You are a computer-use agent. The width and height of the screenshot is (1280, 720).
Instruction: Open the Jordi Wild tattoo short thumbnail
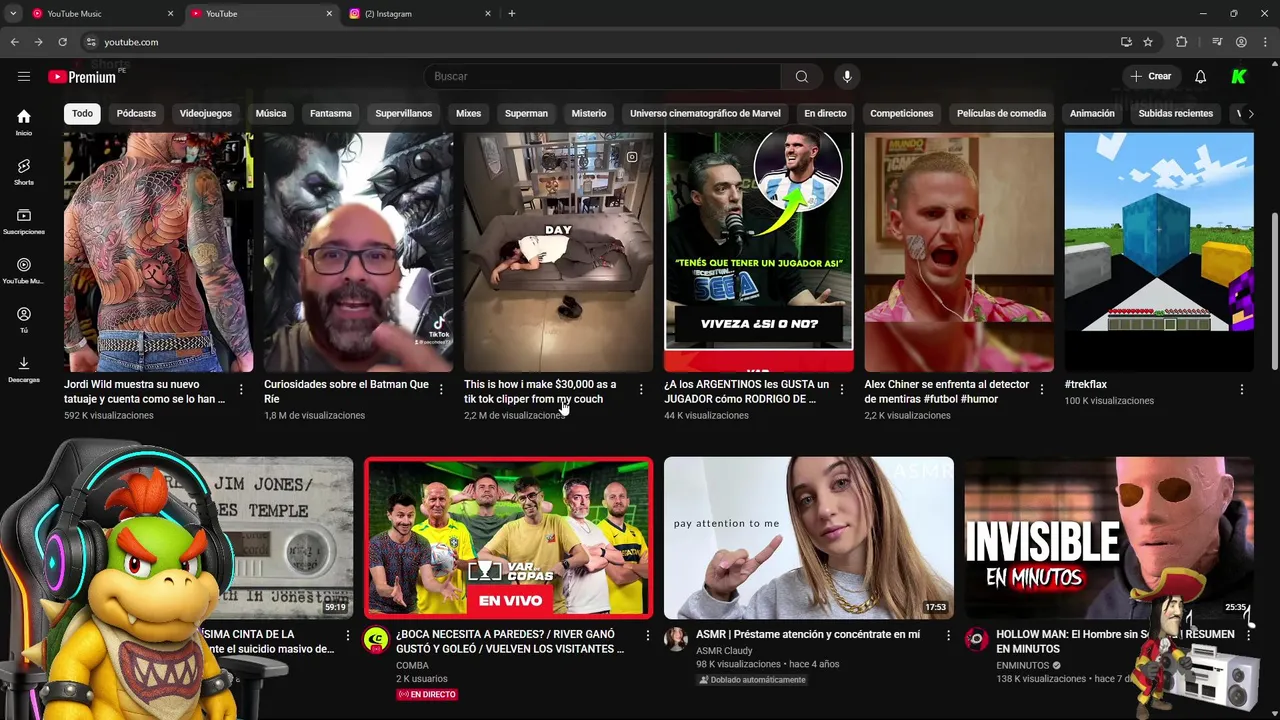coord(158,252)
